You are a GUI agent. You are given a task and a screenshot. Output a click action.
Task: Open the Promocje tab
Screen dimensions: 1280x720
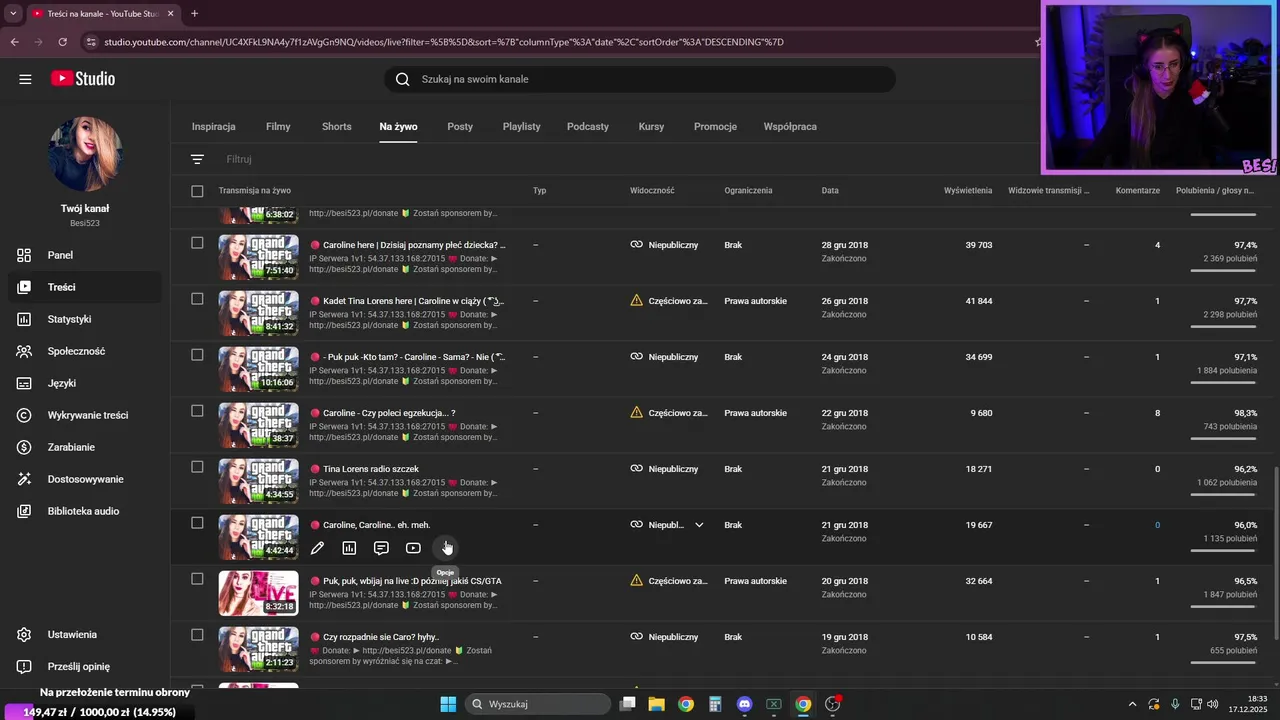pyautogui.click(x=715, y=127)
